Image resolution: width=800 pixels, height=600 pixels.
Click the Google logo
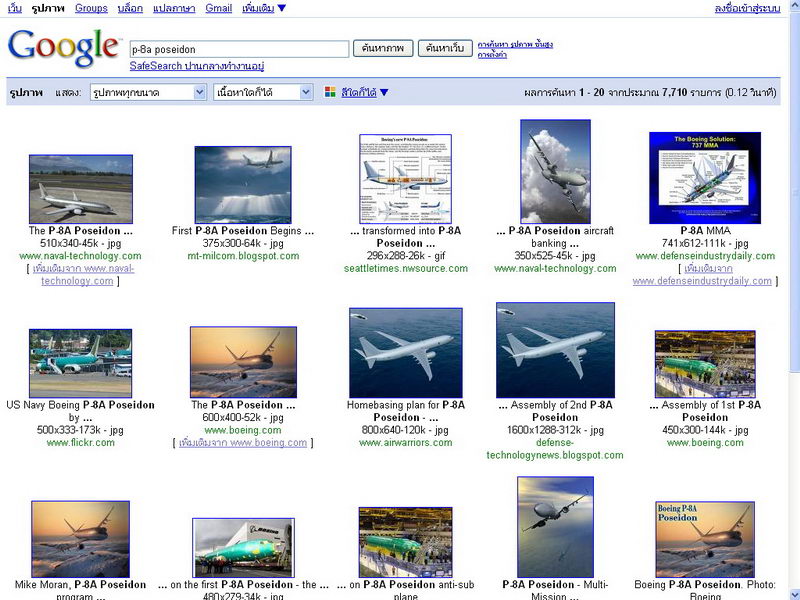[x=63, y=47]
